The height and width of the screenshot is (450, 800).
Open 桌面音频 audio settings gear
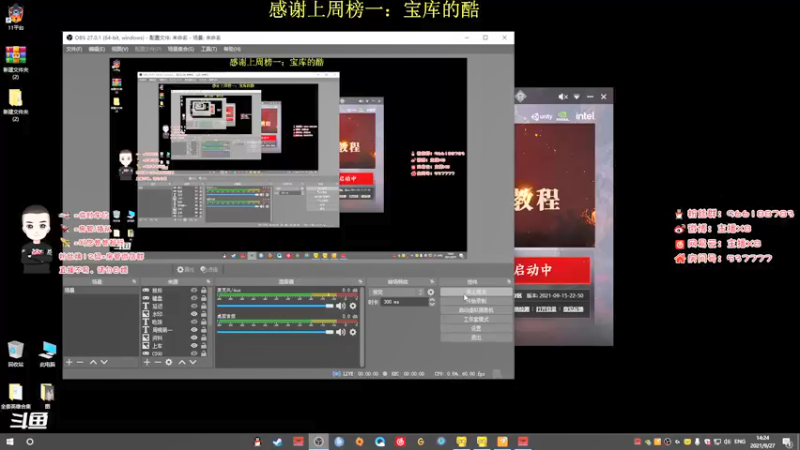353,332
